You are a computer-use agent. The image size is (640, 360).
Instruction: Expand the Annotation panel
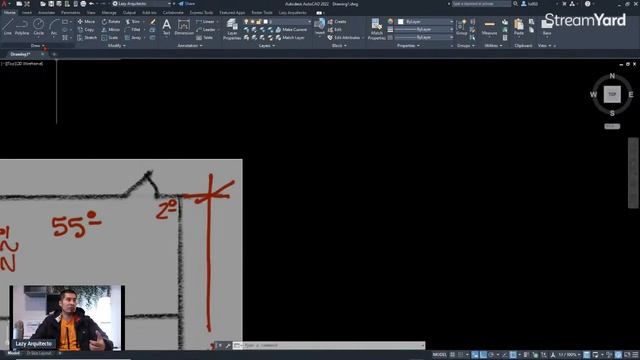pyautogui.click(x=190, y=46)
